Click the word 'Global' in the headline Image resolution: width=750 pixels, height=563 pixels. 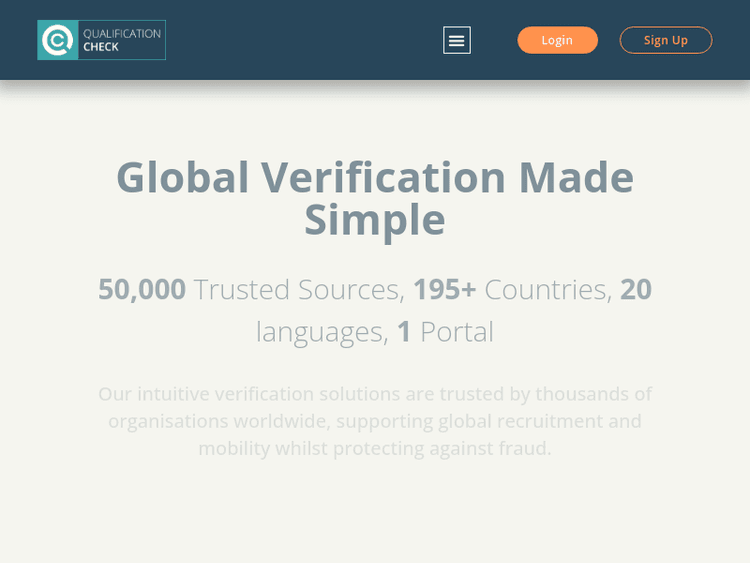pyautogui.click(x=182, y=178)
